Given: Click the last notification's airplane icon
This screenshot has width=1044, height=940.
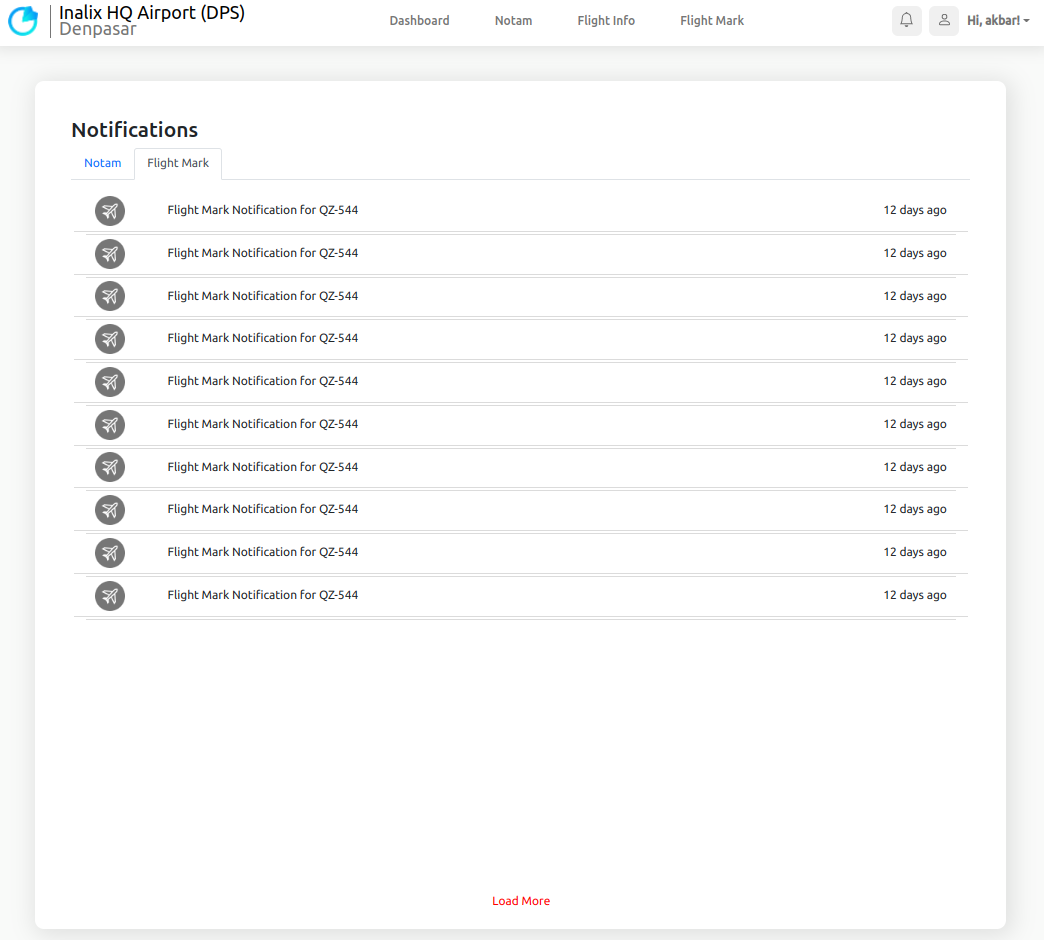Looking at the screenshot, I should click(x=110, y=596).
